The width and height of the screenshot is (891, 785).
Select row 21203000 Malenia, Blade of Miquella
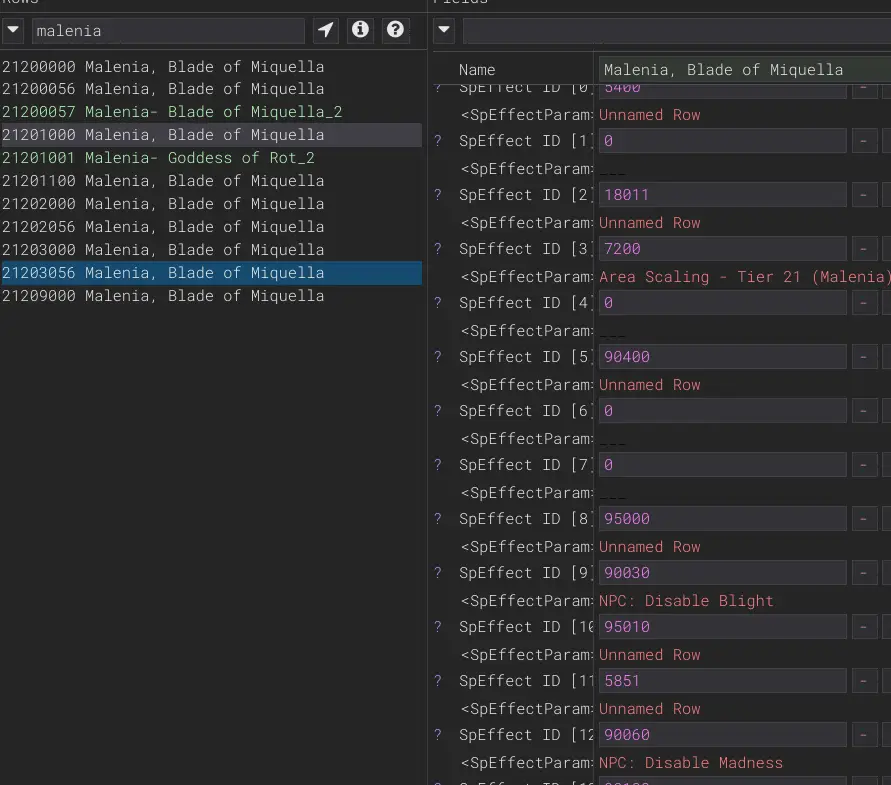pos(211,250)
